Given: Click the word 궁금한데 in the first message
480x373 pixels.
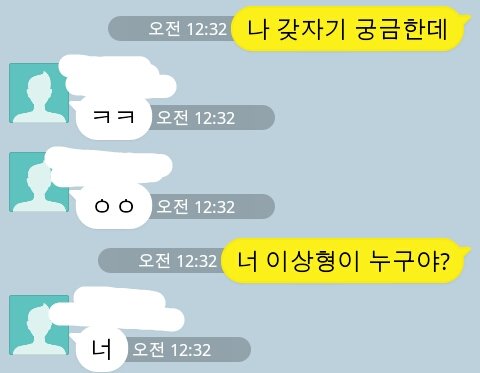Looking at the screenshot, I should (x=401, y=29).
